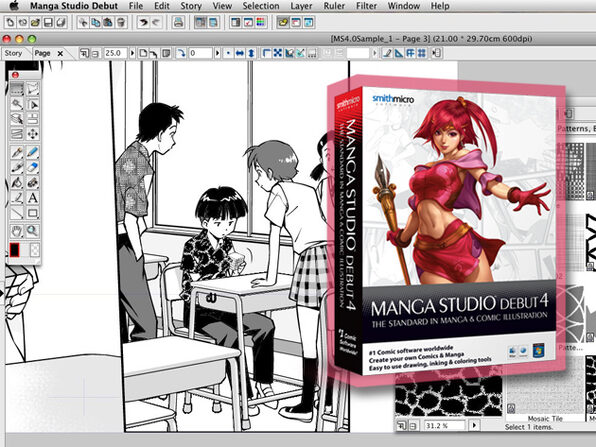Open zoom dropdown arrow beside 31.2 %
The width and height of the screenshot is (596, 447).
pyautogui.click(x=474, y=425)
